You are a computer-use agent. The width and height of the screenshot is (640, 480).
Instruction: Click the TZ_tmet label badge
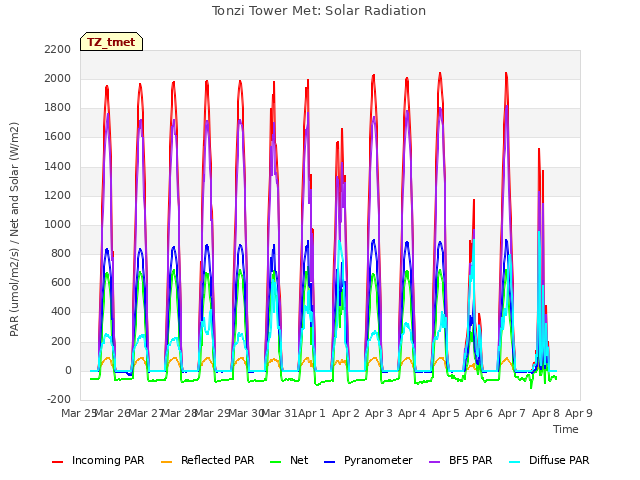point(111,42)
